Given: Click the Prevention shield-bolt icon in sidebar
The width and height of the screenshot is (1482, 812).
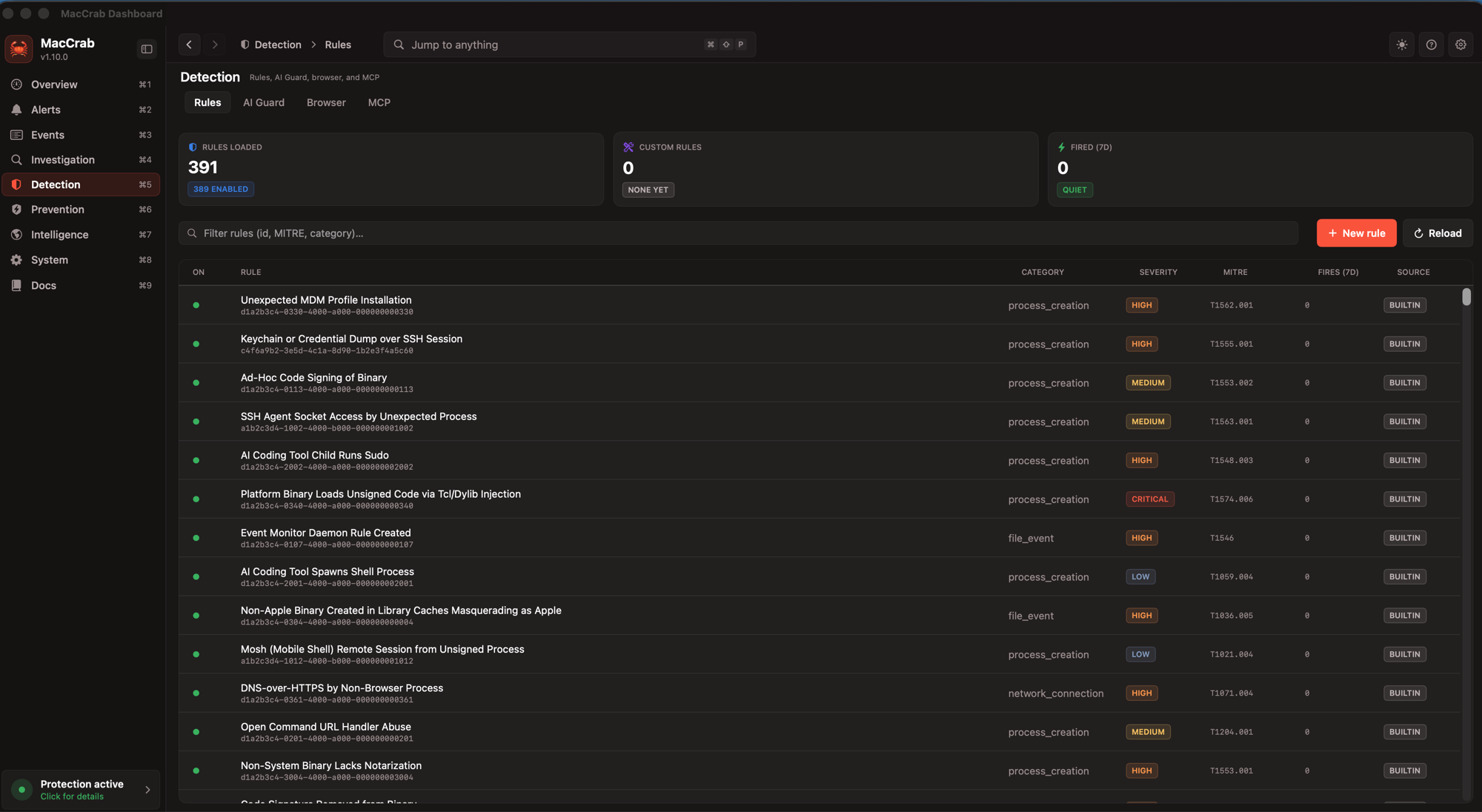Looking at the screenshot, I should [16, 210].
